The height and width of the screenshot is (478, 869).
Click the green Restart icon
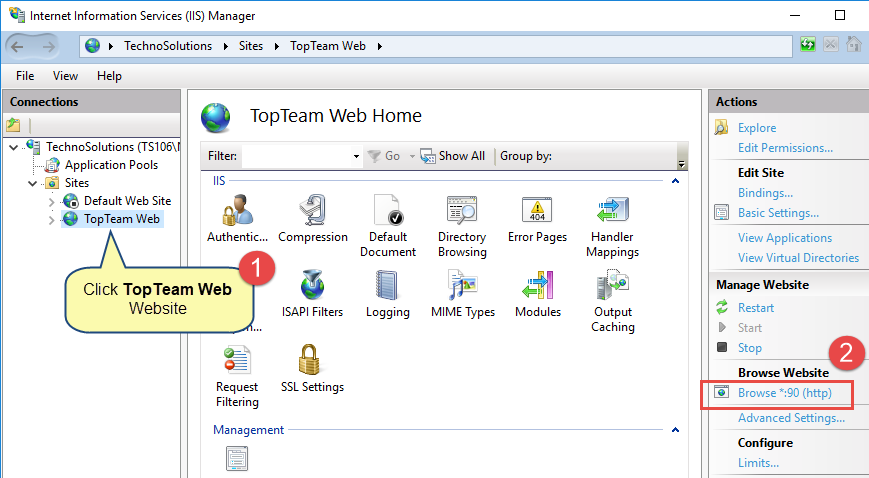tap(722, 307)
